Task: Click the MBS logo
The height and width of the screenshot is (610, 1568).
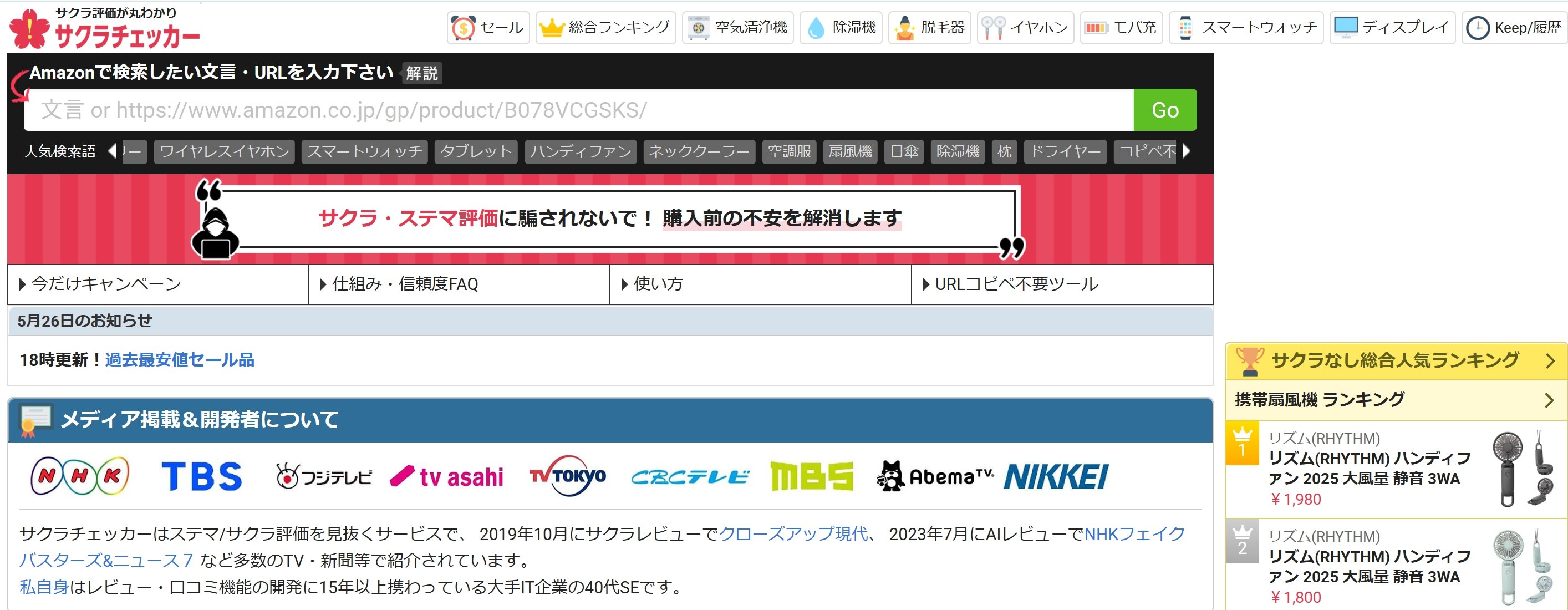Action: click(x=811, y=475)
